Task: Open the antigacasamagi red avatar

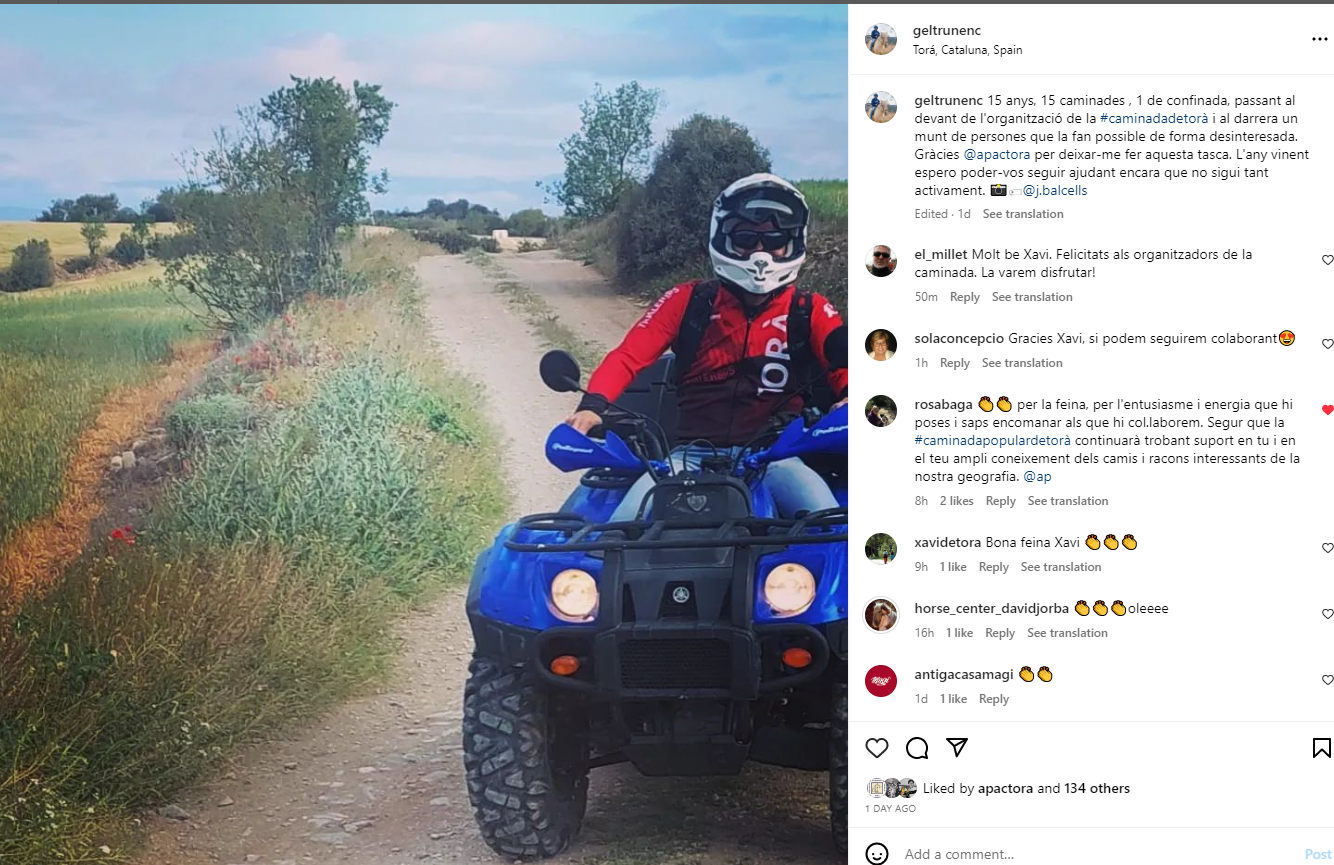Action: [881, 681]
